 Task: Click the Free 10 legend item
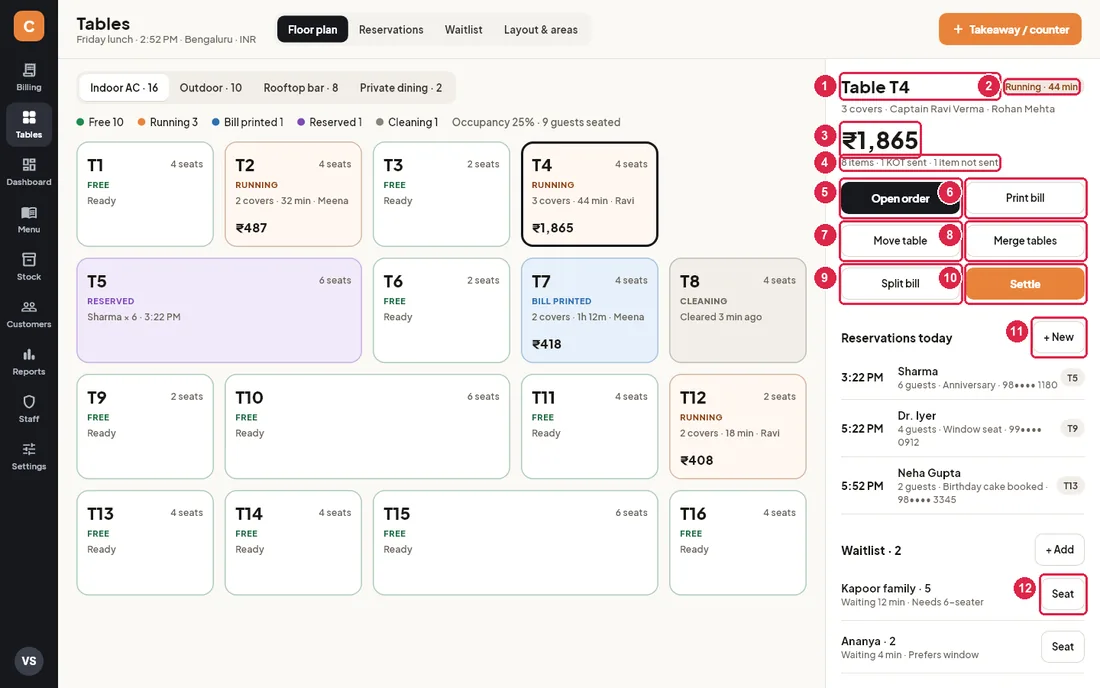[100, 122]
